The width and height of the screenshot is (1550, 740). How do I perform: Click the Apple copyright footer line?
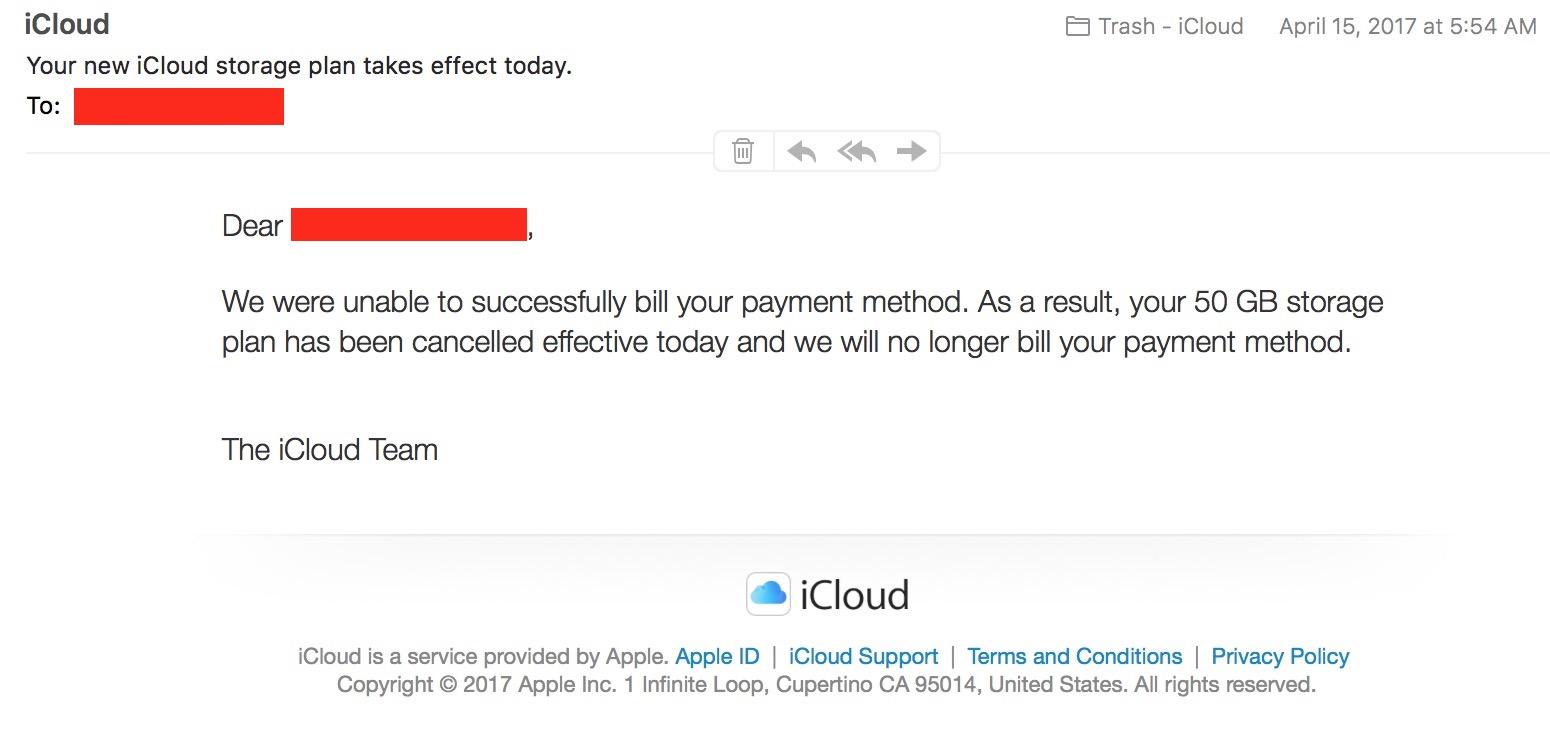pos(826,685)
